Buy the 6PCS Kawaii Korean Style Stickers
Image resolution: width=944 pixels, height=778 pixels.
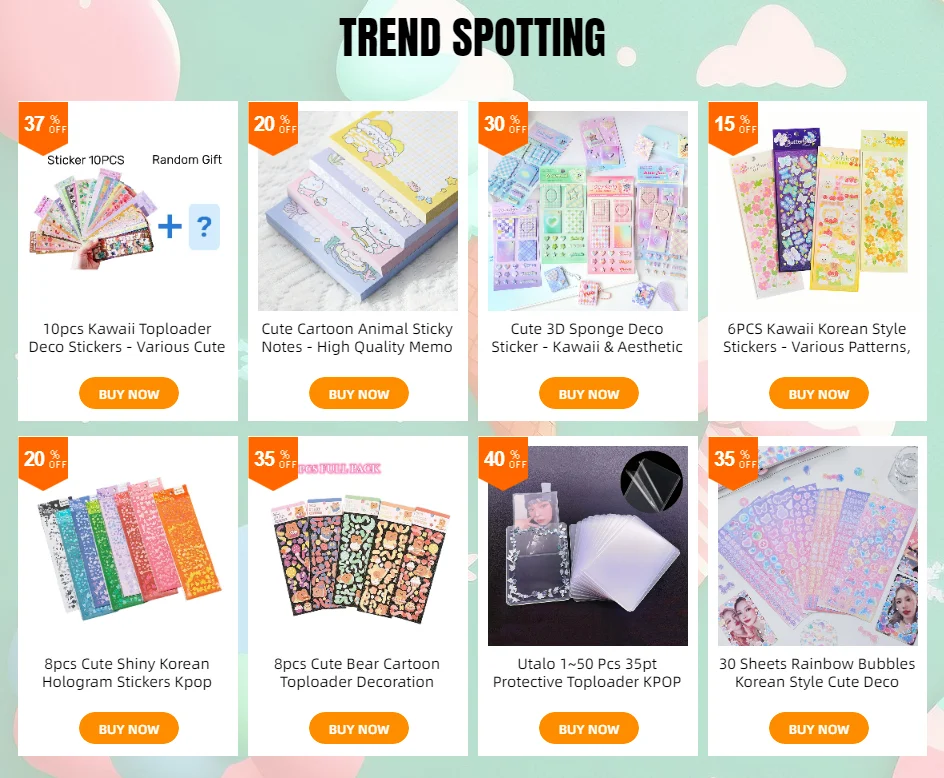819,394
